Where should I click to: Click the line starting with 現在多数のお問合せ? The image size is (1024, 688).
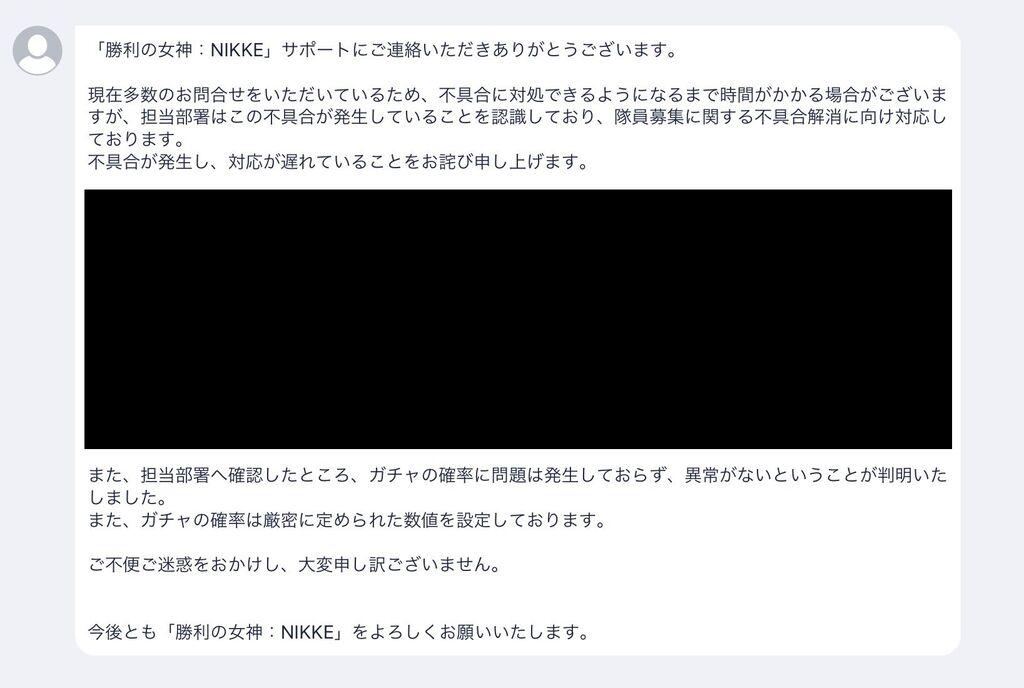coord(518,95)
